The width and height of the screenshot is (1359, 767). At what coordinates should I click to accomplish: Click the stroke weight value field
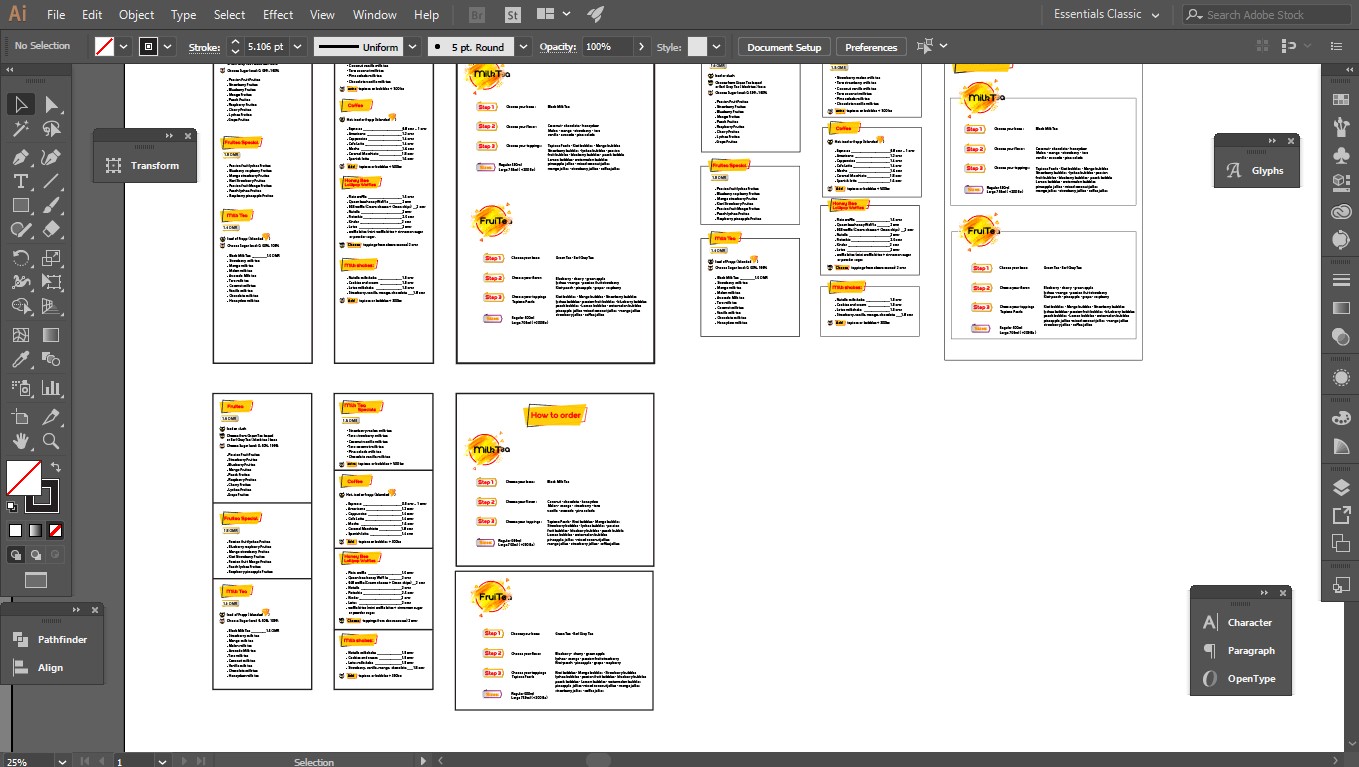coord(266,47)
